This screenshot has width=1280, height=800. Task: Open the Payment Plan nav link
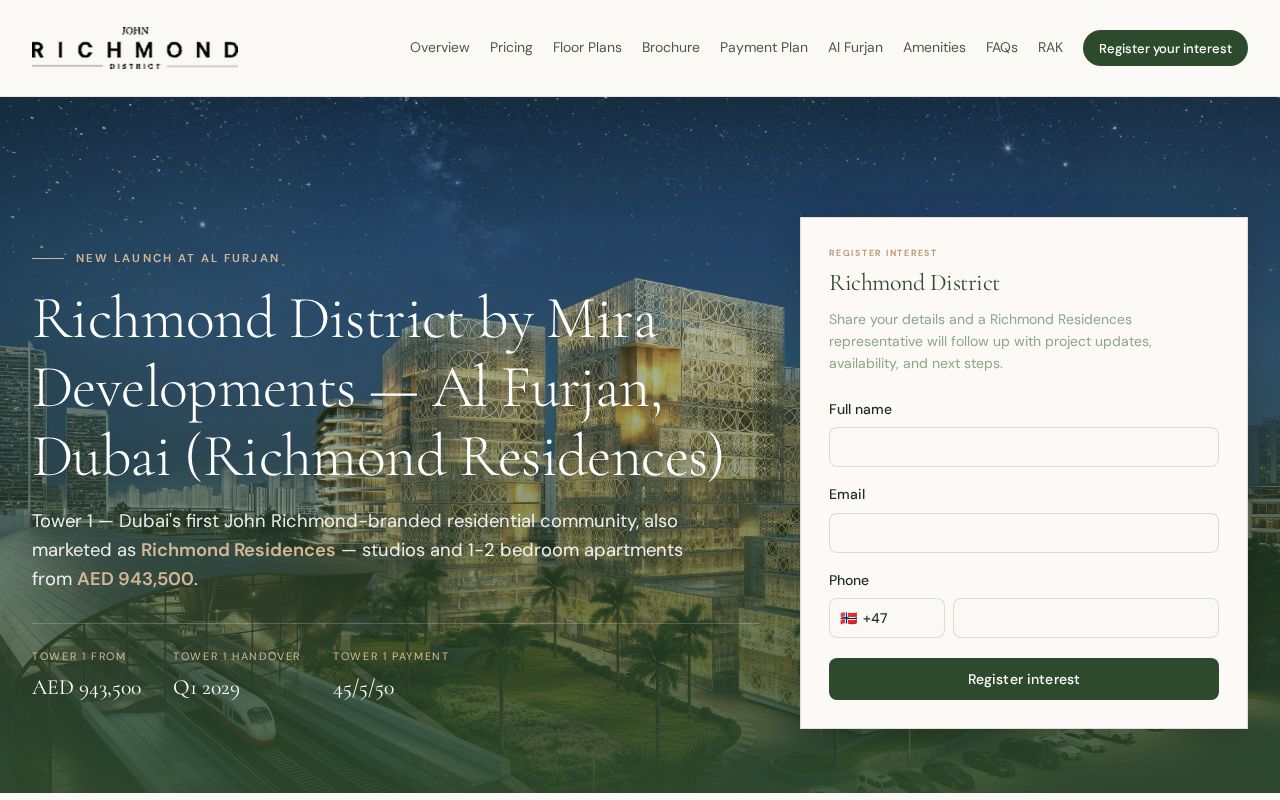tap(764, 47)
